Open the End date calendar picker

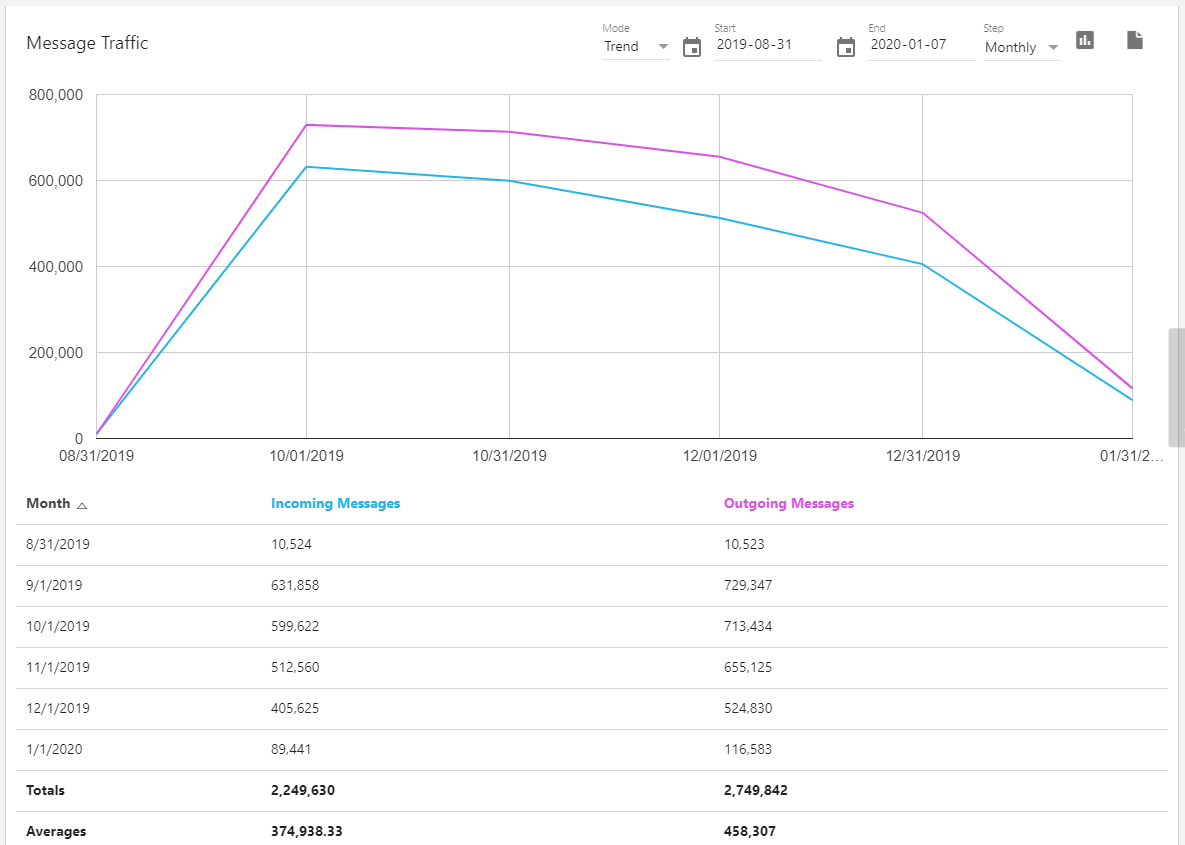point(846,47)
